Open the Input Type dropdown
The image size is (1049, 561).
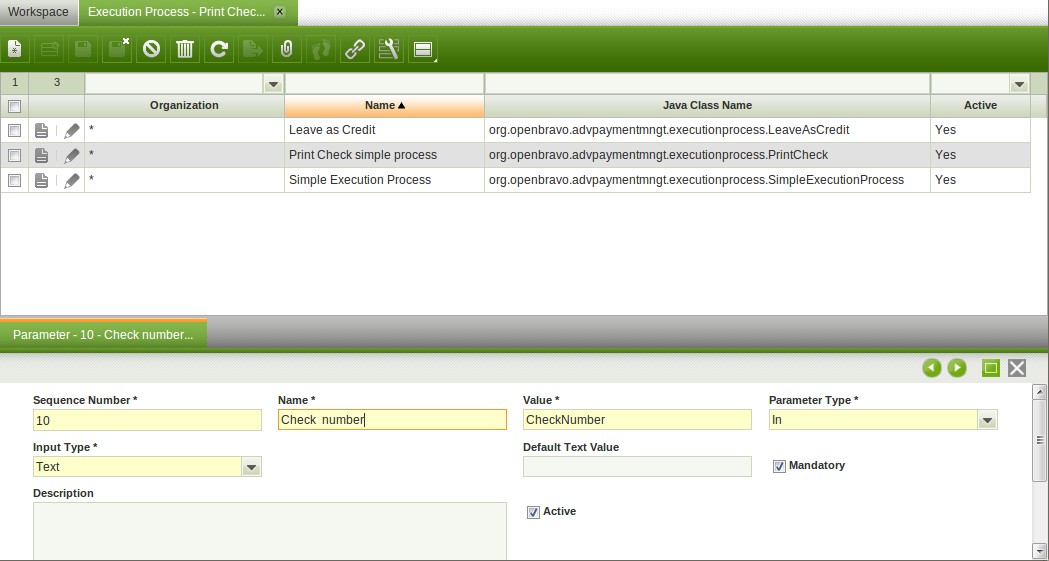251,467
